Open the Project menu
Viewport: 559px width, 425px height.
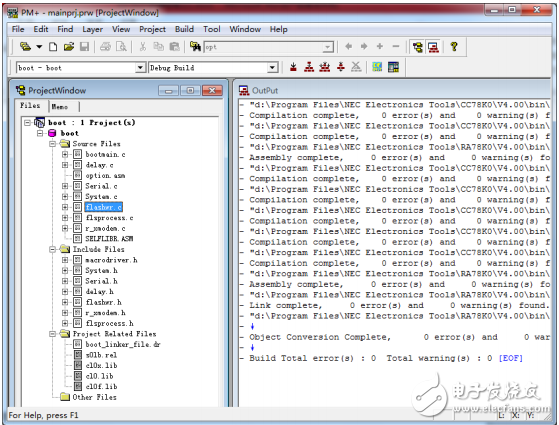[153, 29]
